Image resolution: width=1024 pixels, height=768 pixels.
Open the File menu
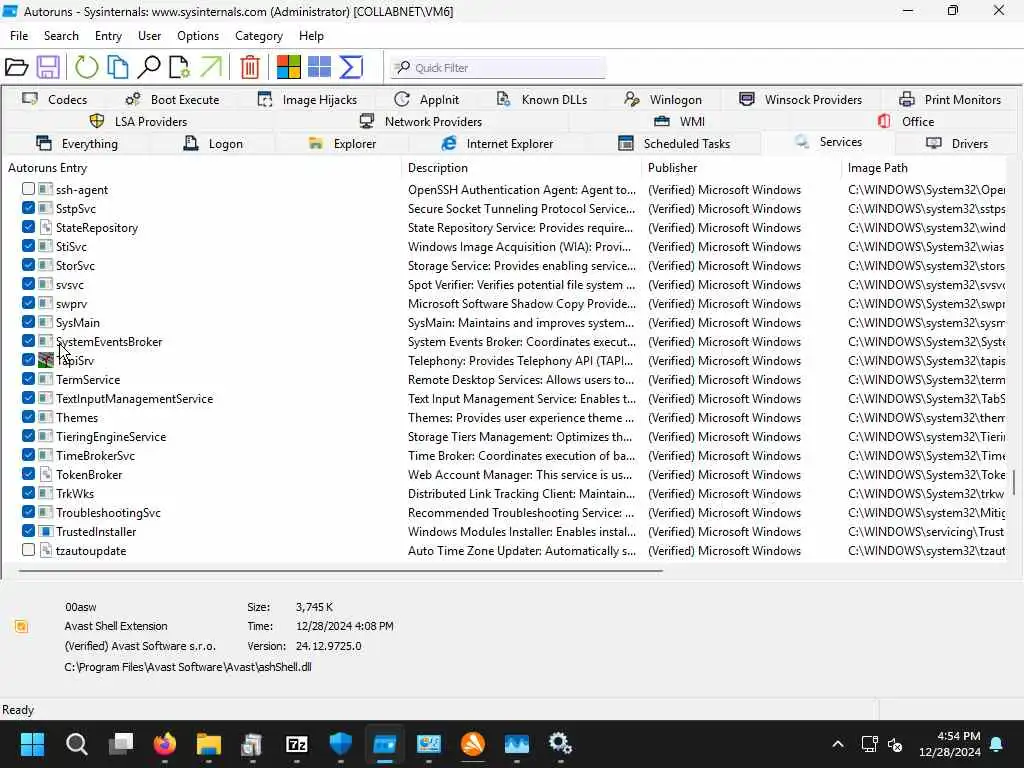[x=19, y=36]
